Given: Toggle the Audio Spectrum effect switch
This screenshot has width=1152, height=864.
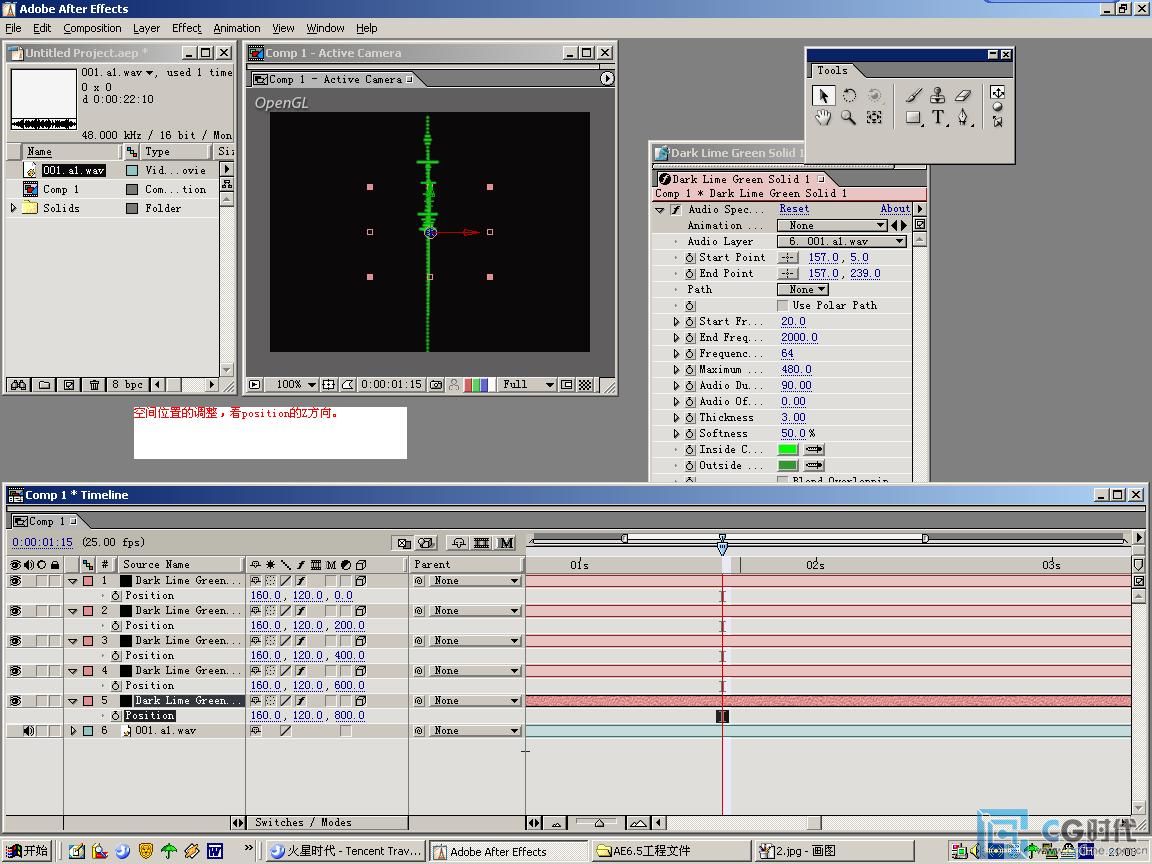Looking at the screenshot, I should tap(676, 209).
